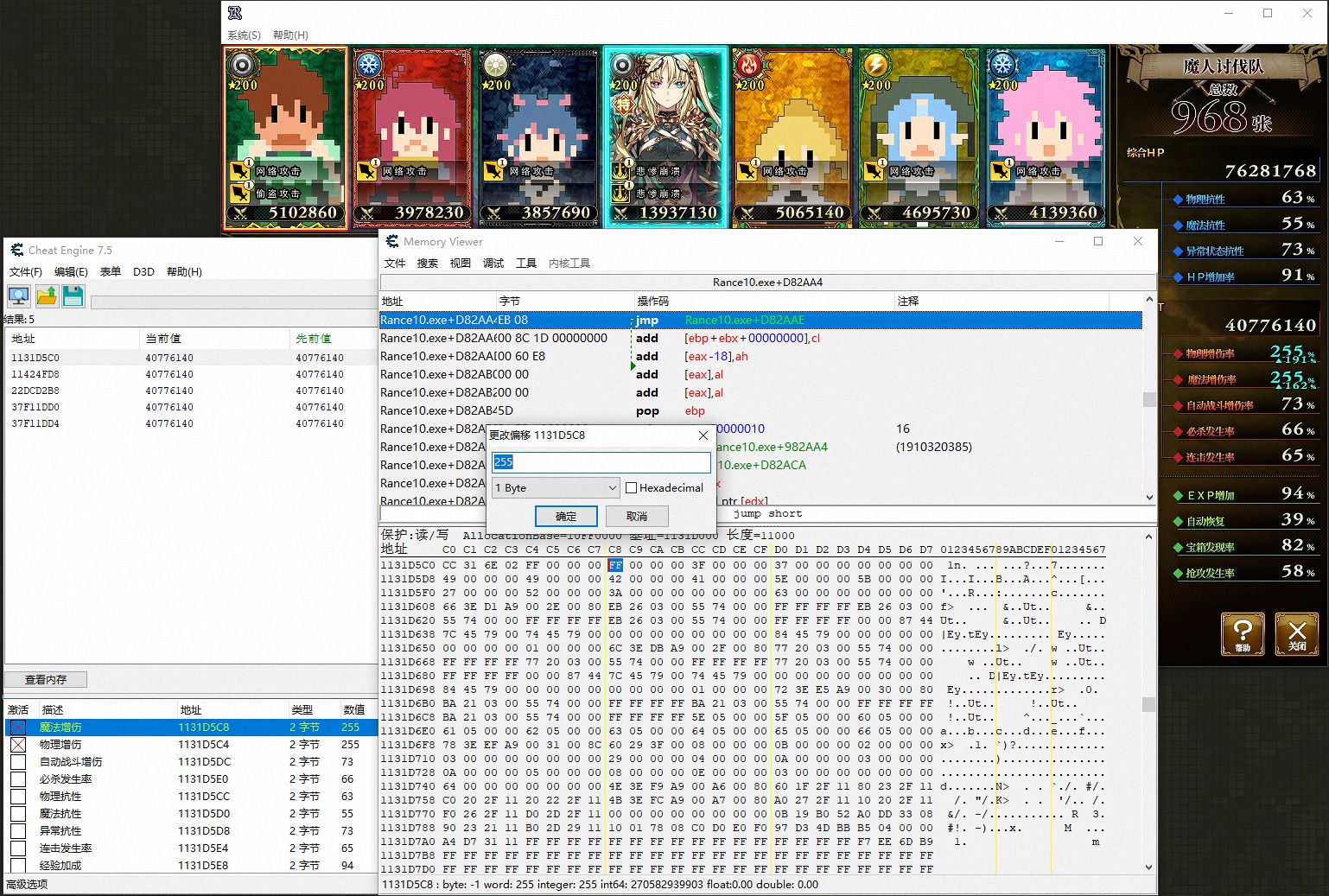This screenshot has height=896, width=1329.
Task: Click the 查看内存 button
Action: 46,679
